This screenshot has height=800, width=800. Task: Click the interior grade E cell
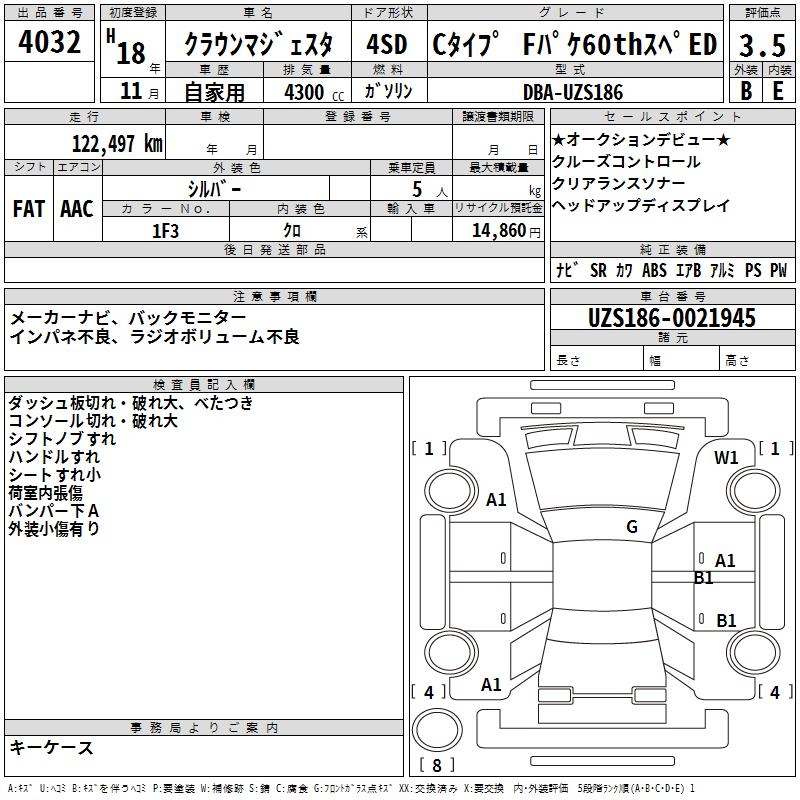click(778, 91)
